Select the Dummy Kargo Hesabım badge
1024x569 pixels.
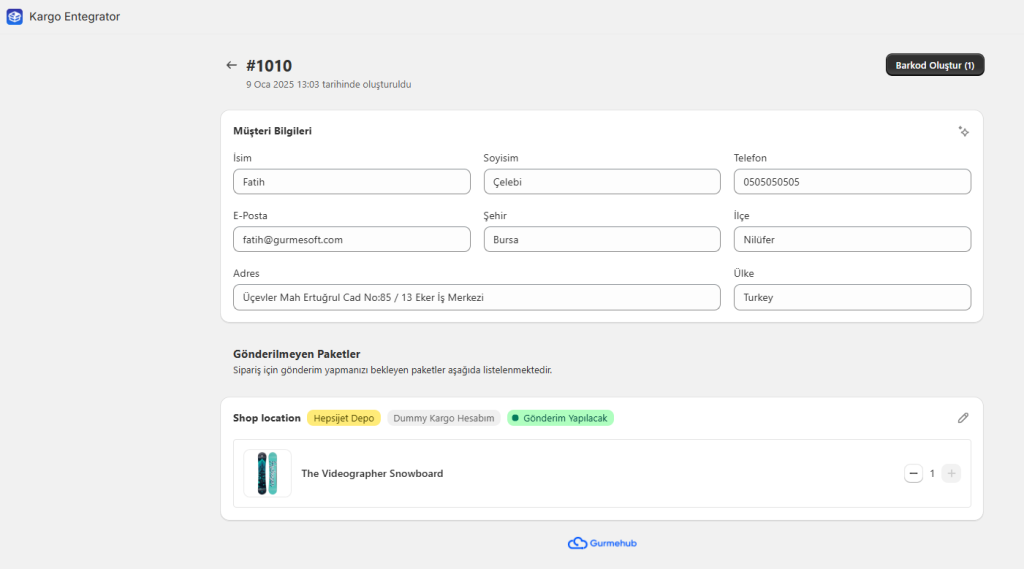[444, 418]
